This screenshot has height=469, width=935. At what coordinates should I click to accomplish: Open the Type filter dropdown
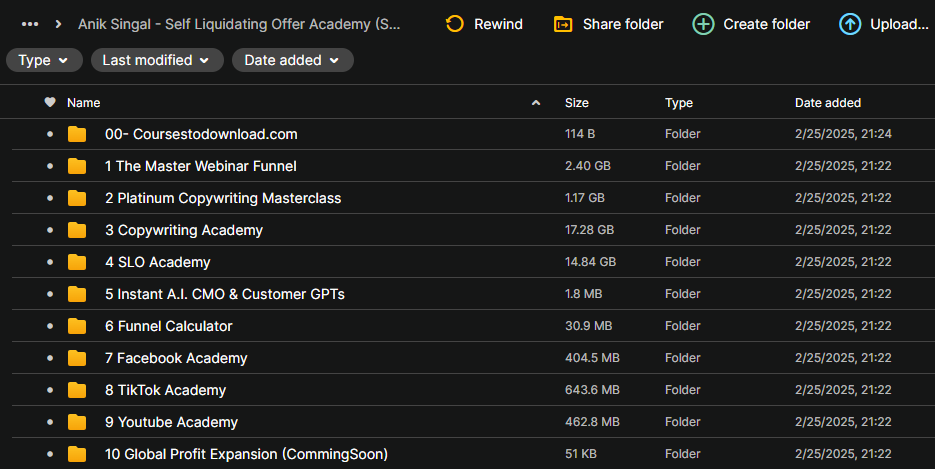point(44,60)
